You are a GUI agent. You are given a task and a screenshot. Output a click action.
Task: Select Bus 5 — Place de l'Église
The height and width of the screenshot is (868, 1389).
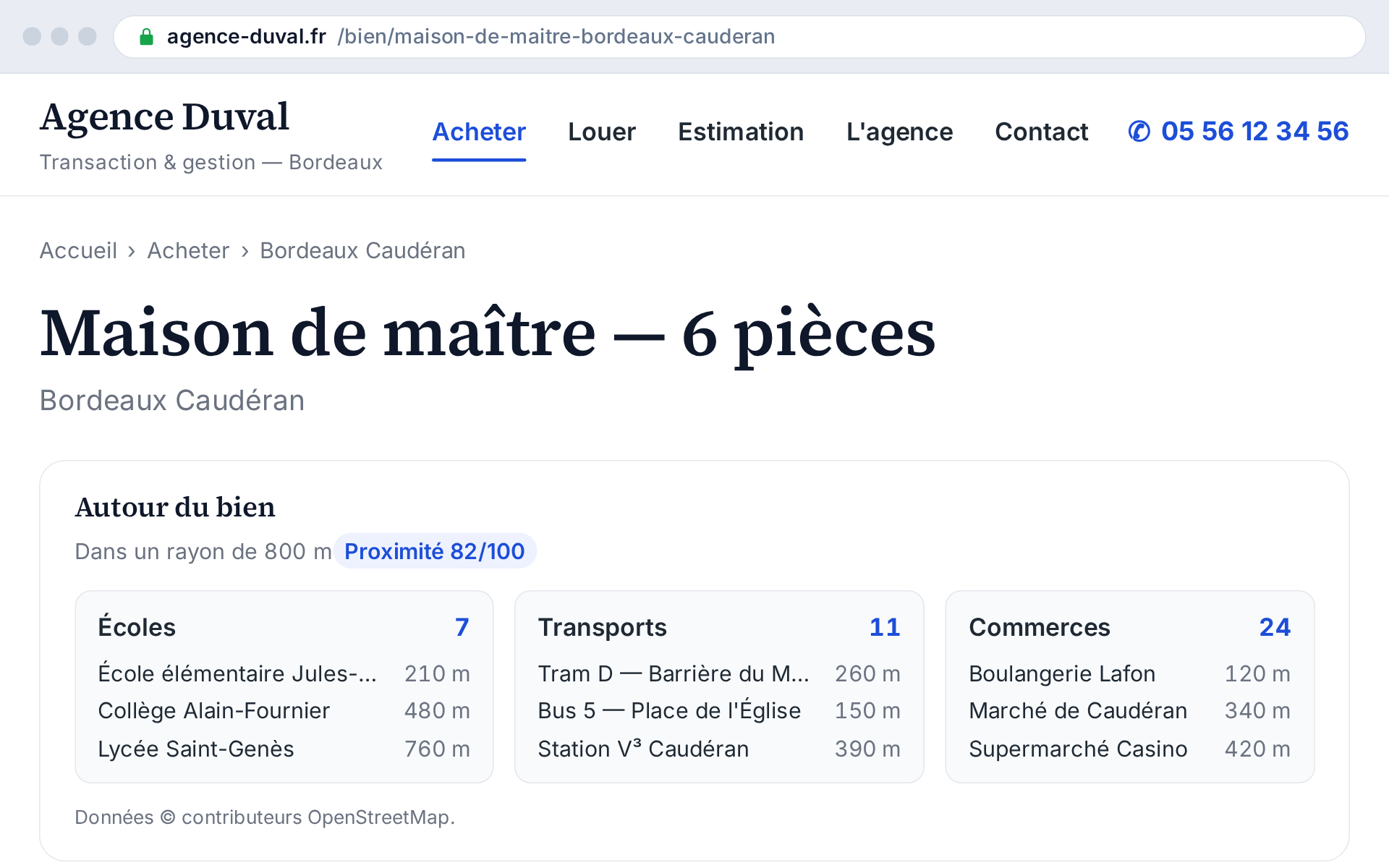click(x=719, y=711)
